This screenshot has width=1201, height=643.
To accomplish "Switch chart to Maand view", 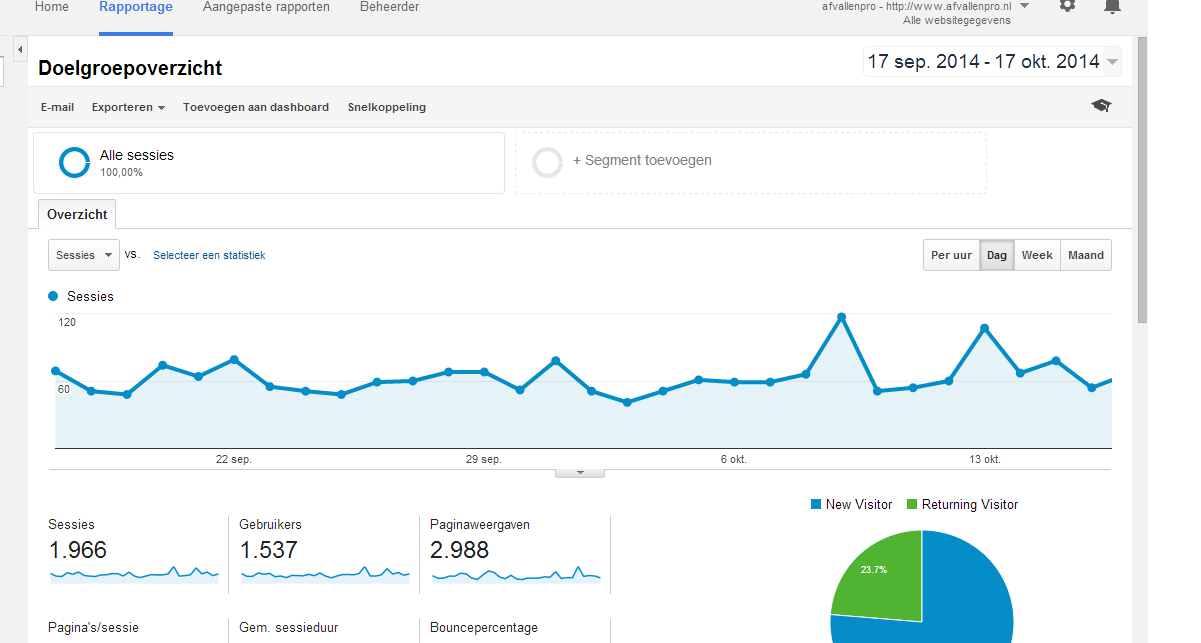I will point(1086,255).
